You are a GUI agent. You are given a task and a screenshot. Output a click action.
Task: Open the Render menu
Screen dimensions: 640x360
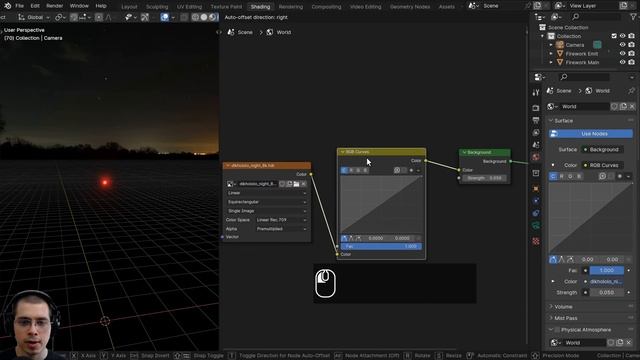point(54,6)
